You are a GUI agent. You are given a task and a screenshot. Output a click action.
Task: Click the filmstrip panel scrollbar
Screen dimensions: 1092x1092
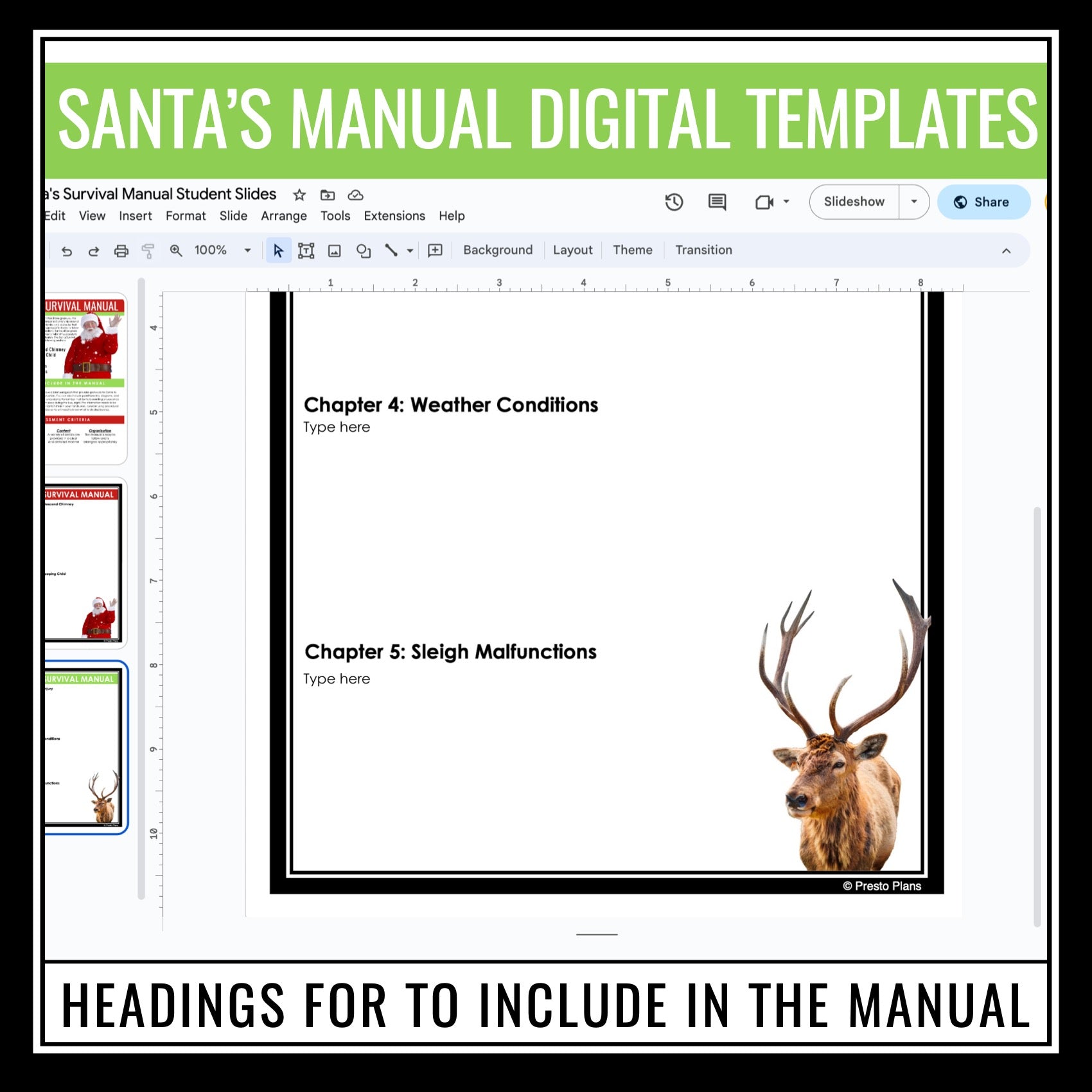coord(141,588)
